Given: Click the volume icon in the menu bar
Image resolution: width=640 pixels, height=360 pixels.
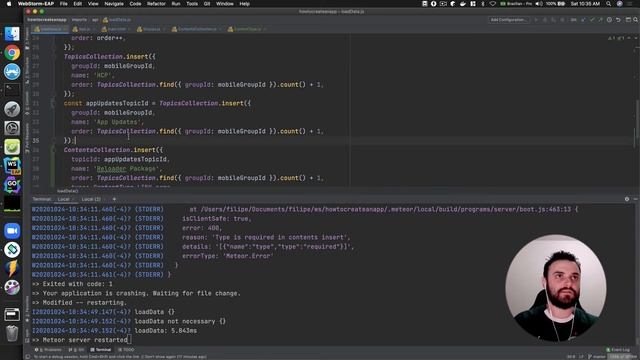Looking at the screenshot, I should coord(539,4).
